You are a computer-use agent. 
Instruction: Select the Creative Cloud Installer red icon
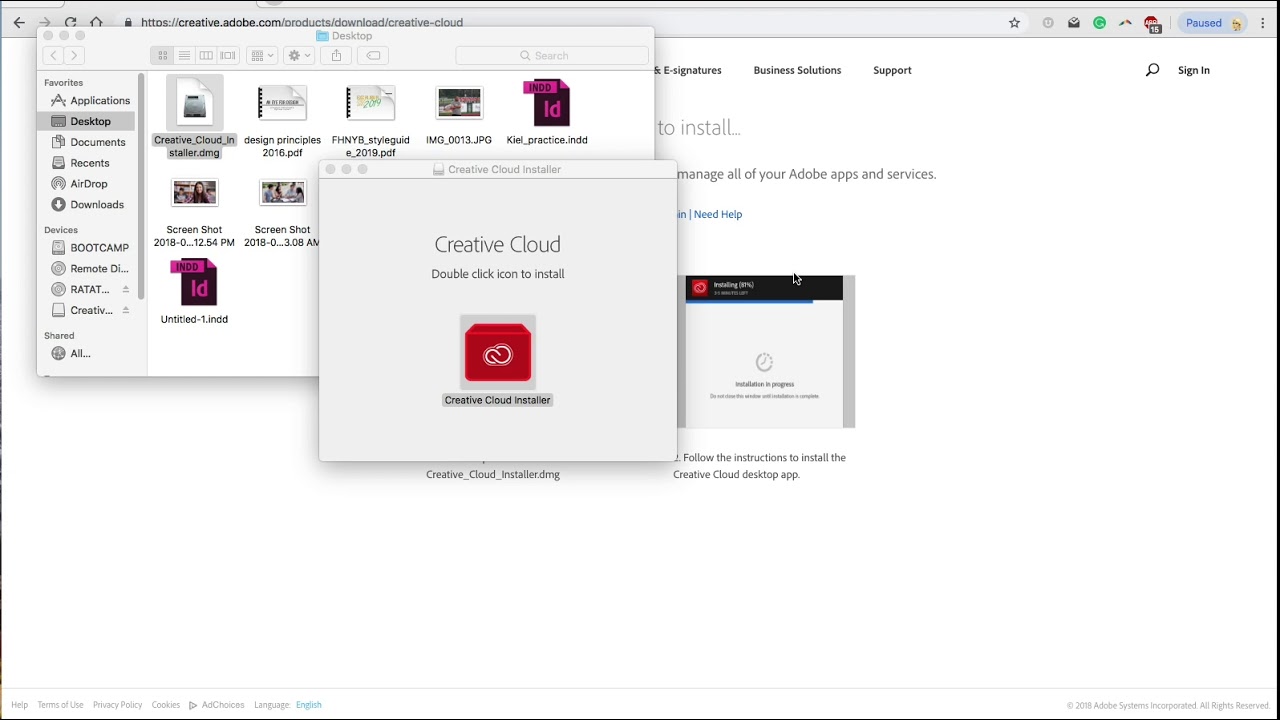pos(498,352)
